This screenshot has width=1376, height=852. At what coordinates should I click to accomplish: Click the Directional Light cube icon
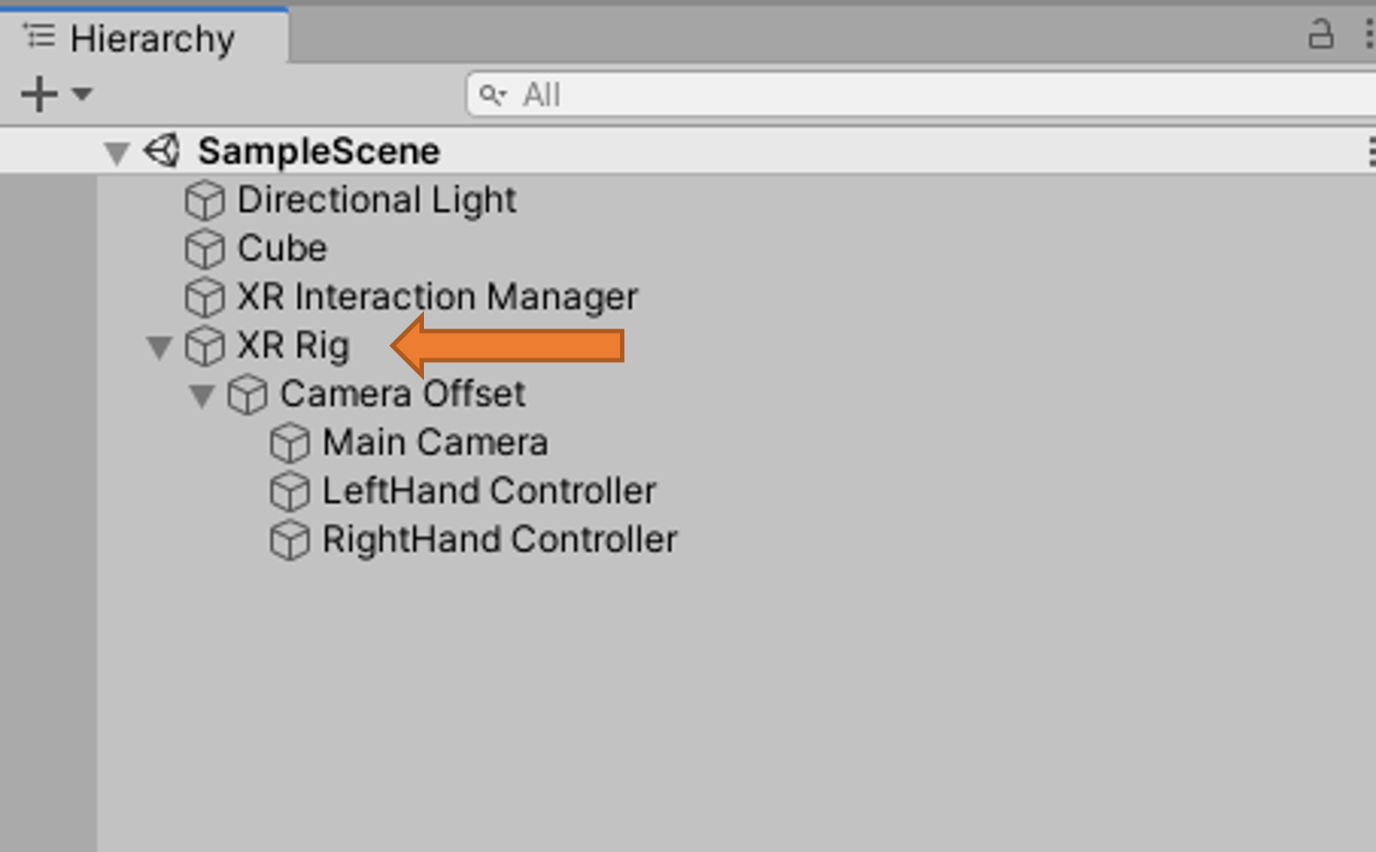(x=205, y=201)
